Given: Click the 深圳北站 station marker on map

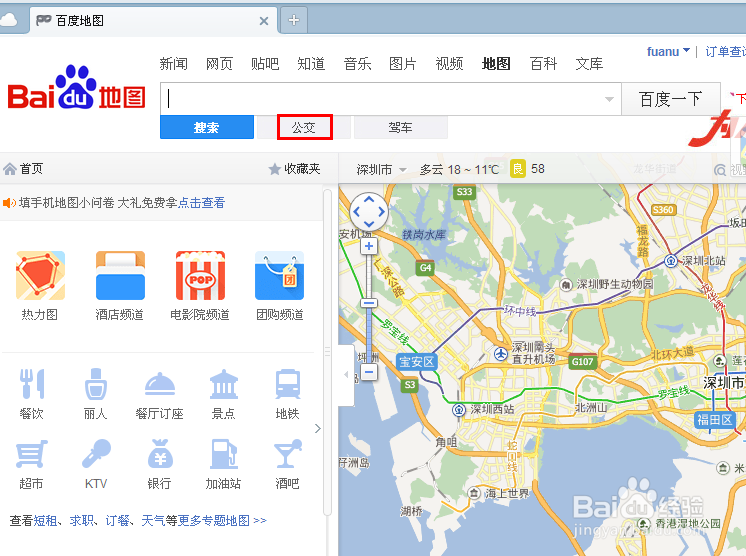Looking at the screenshot, I should click(x=671, y=261).
